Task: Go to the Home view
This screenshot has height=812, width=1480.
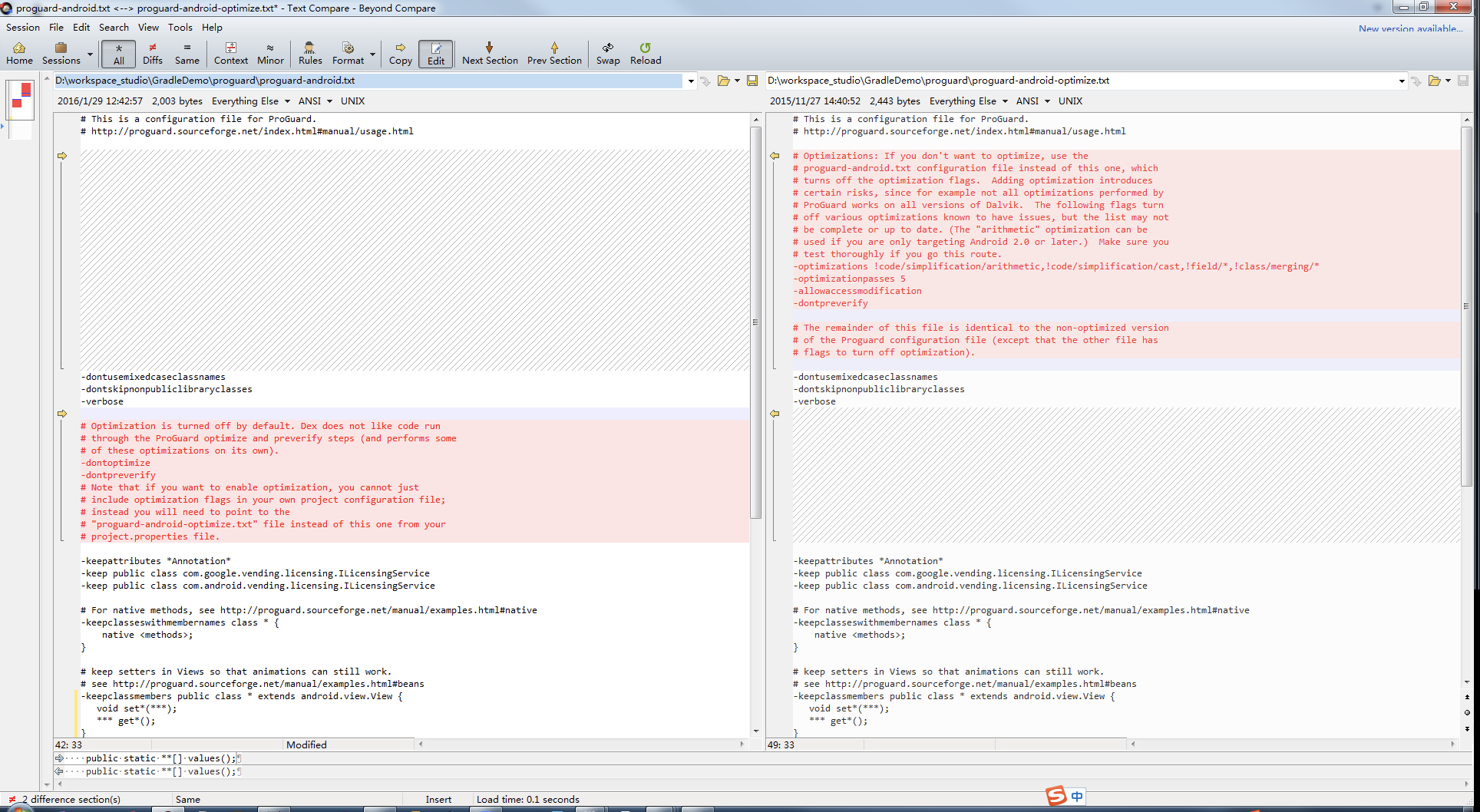Action: 19,54
